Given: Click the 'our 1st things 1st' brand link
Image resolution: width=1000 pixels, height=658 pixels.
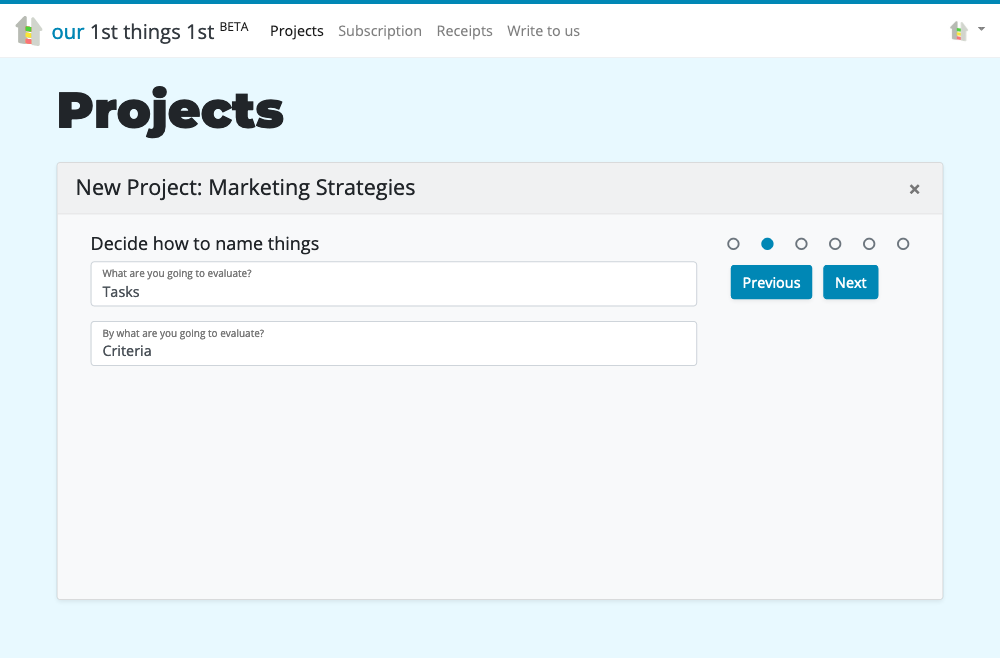Looking at the screenshot, I should pos(149,31).
